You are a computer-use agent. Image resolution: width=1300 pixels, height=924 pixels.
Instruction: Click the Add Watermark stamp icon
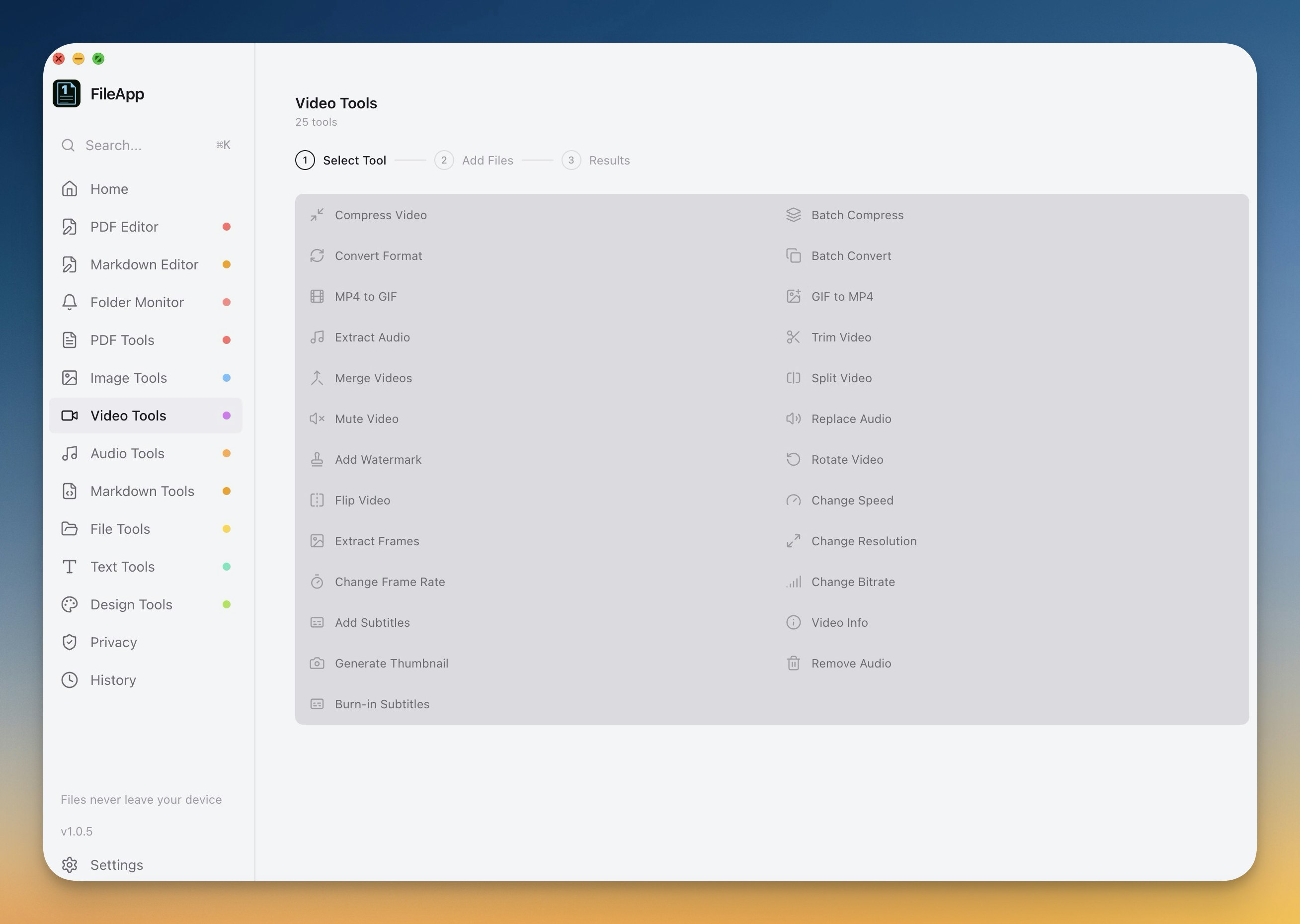(x=317, y=460)
